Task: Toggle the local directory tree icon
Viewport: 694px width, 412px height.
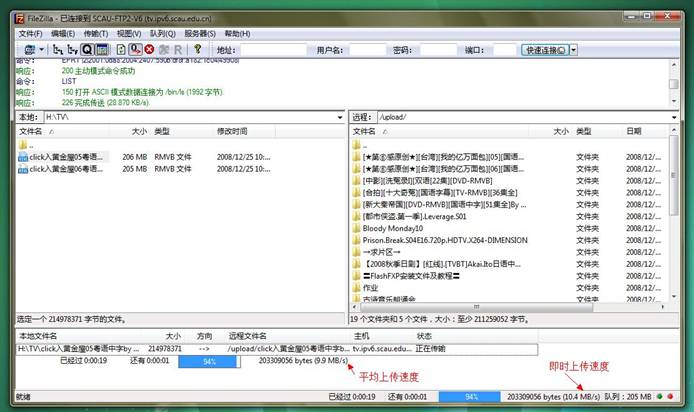Action: point(58,50)
